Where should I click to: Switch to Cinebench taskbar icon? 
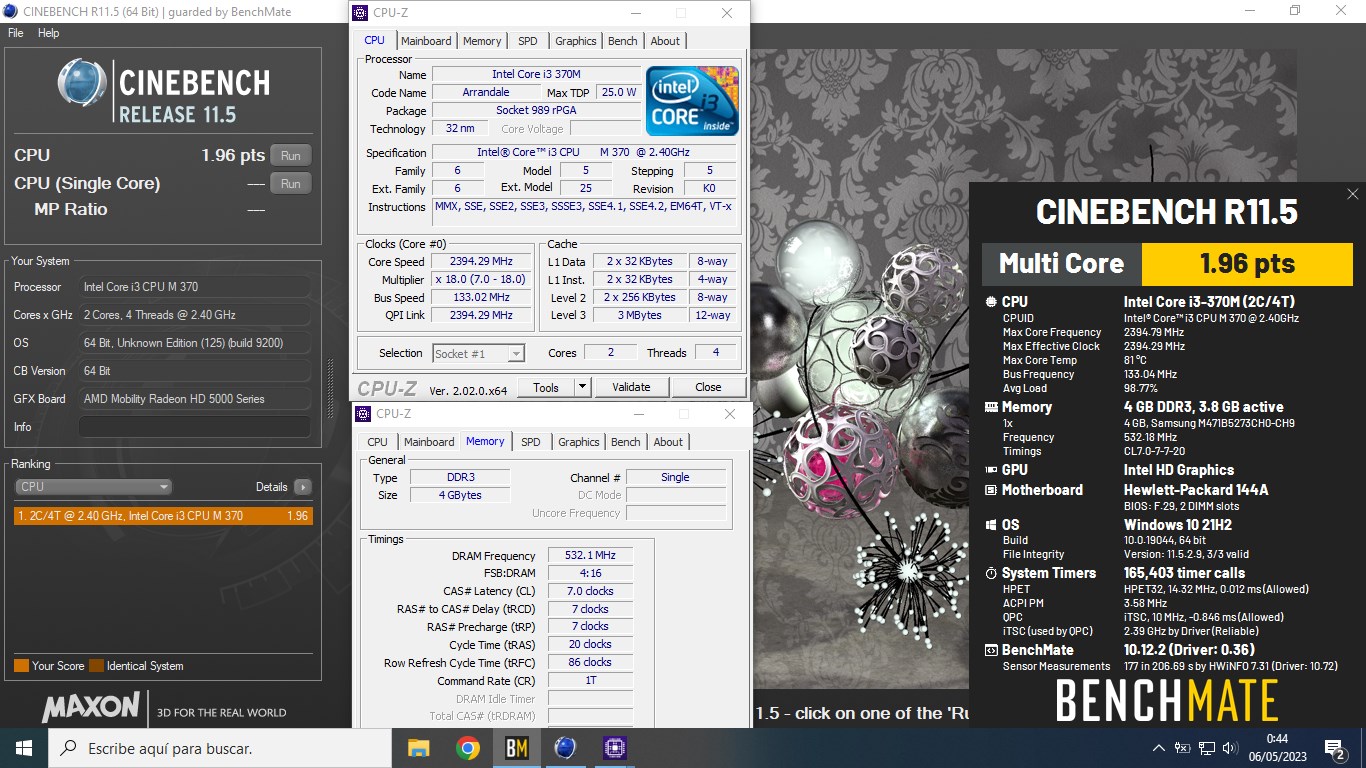pyautogui.click(x=565, y=748)
